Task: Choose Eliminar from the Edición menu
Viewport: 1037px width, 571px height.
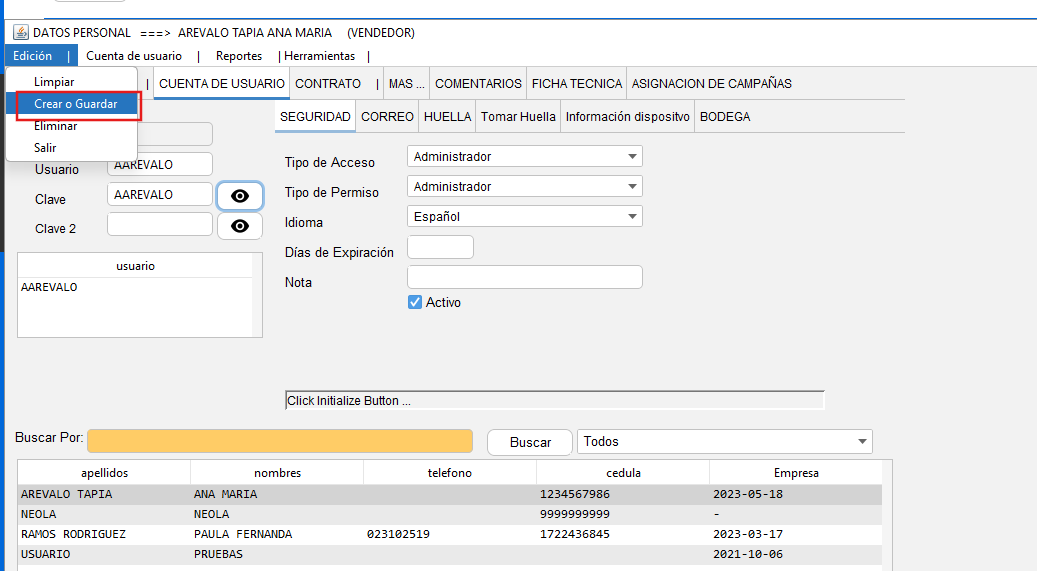Action: click(56, 126)
